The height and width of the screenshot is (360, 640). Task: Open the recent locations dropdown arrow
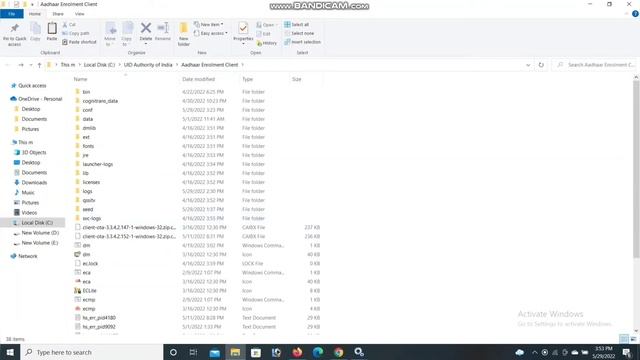[31, 65]
